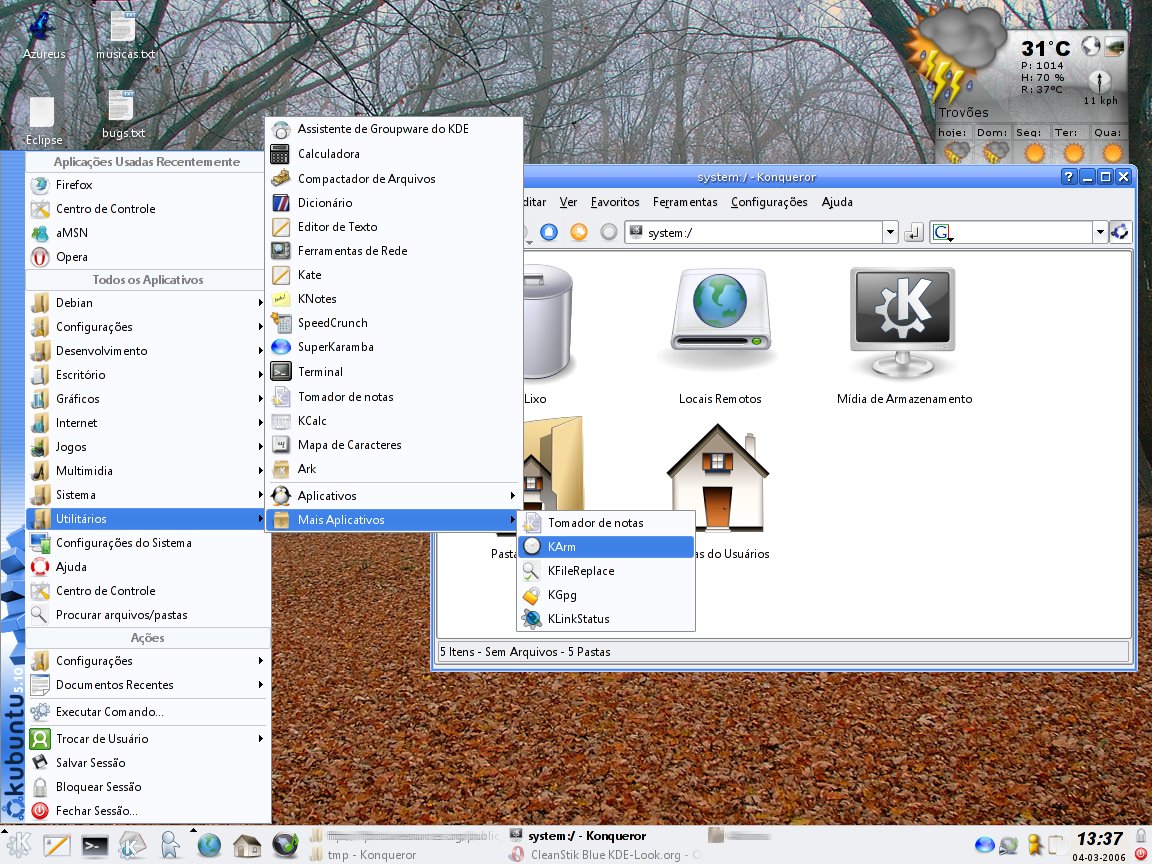This screenshot has width=1152, height=864.
Task: Expand the Aplicativos submenu
Action: click(394, 496)
